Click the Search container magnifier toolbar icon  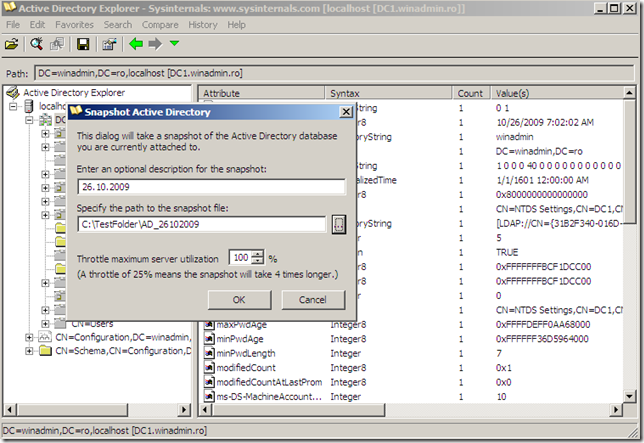tap(37, 44)
